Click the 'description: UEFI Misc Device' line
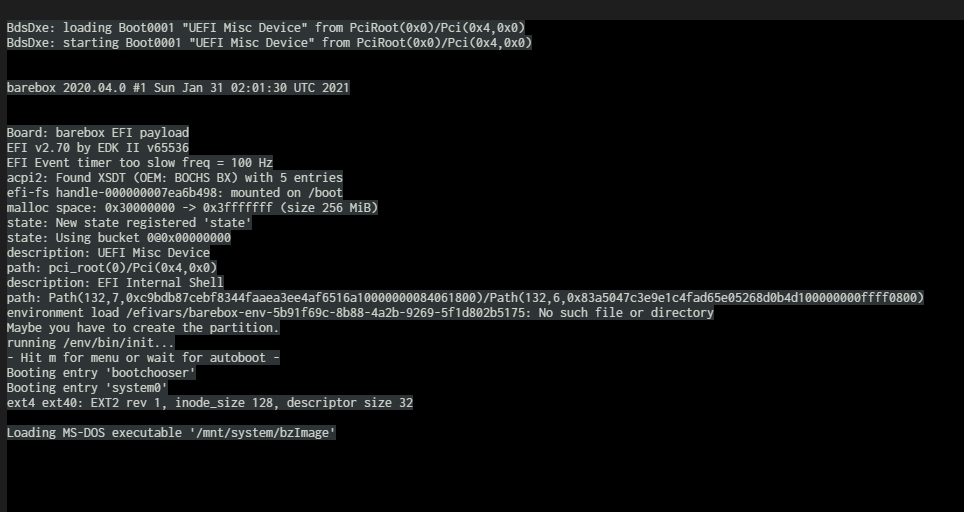The width and height of the screenshot is (964, 512). tap(108, 253)
